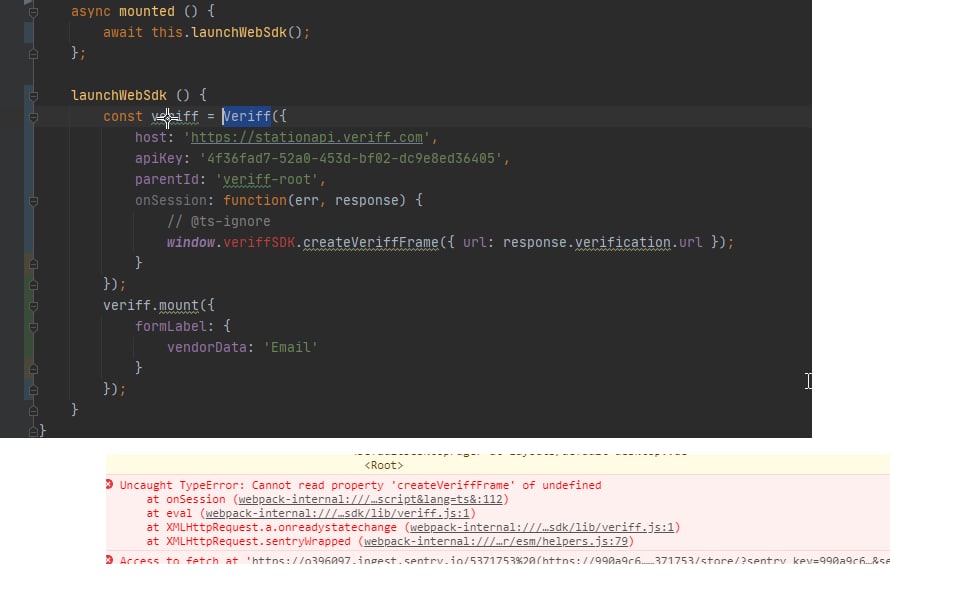Screen dimensions: 972x594
Task: Click the vendorData property name
Action: (x=207, y=347)
